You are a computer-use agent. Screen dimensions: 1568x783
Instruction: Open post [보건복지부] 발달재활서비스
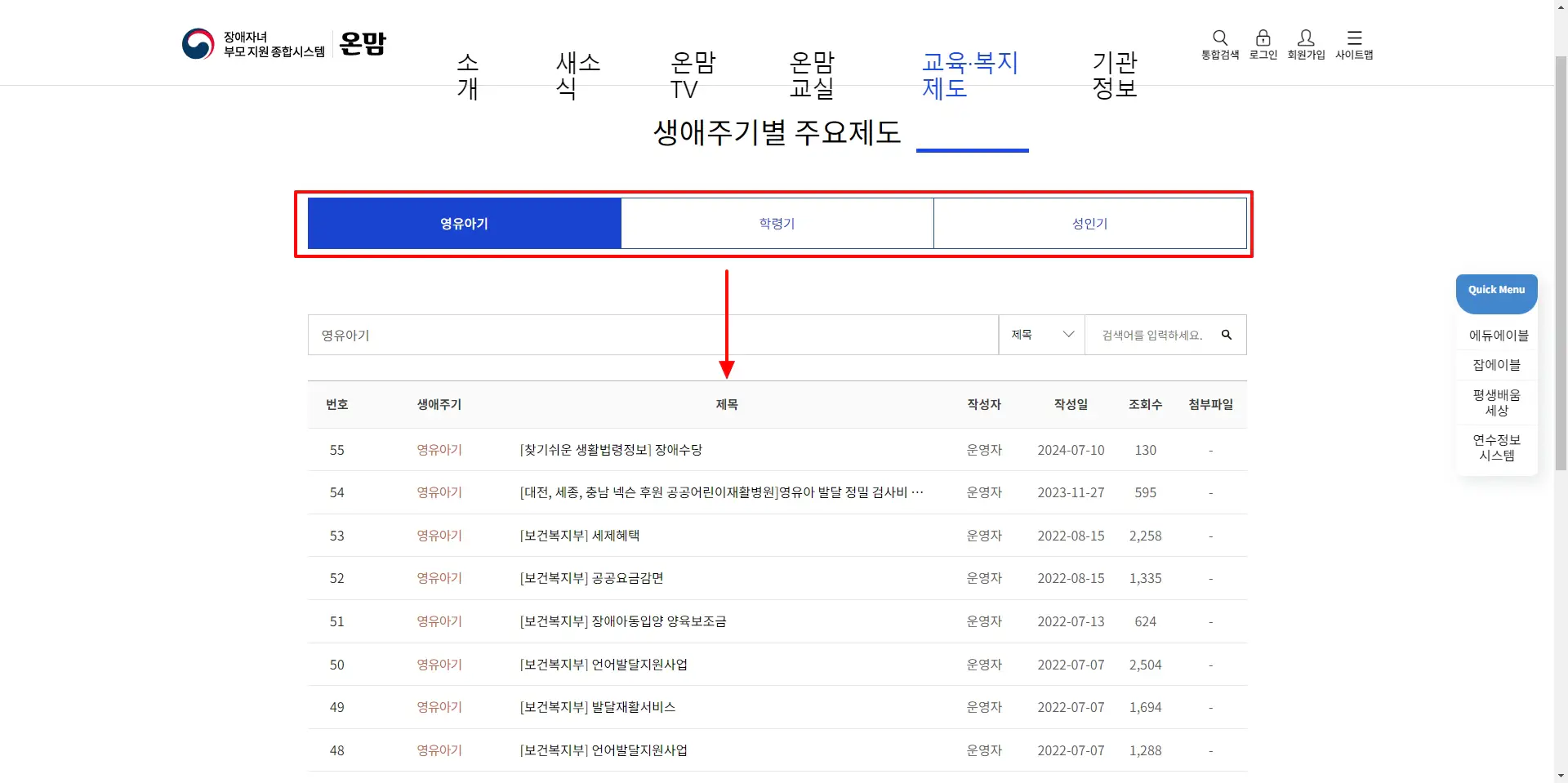598,707
